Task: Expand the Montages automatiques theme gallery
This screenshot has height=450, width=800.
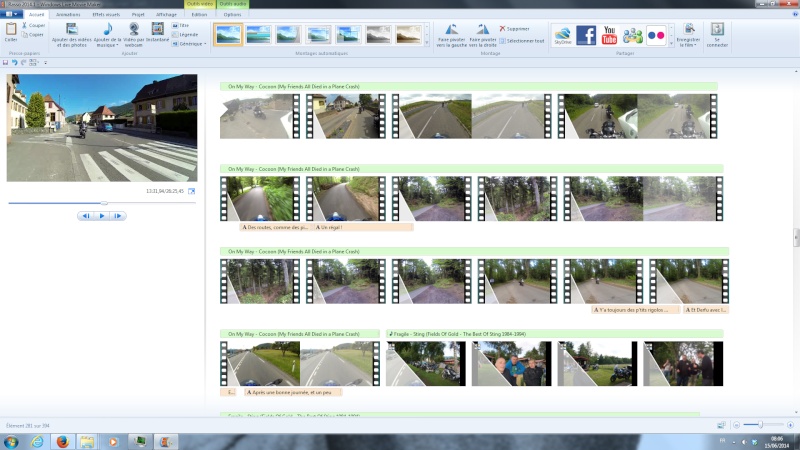Action: (427, 44)
